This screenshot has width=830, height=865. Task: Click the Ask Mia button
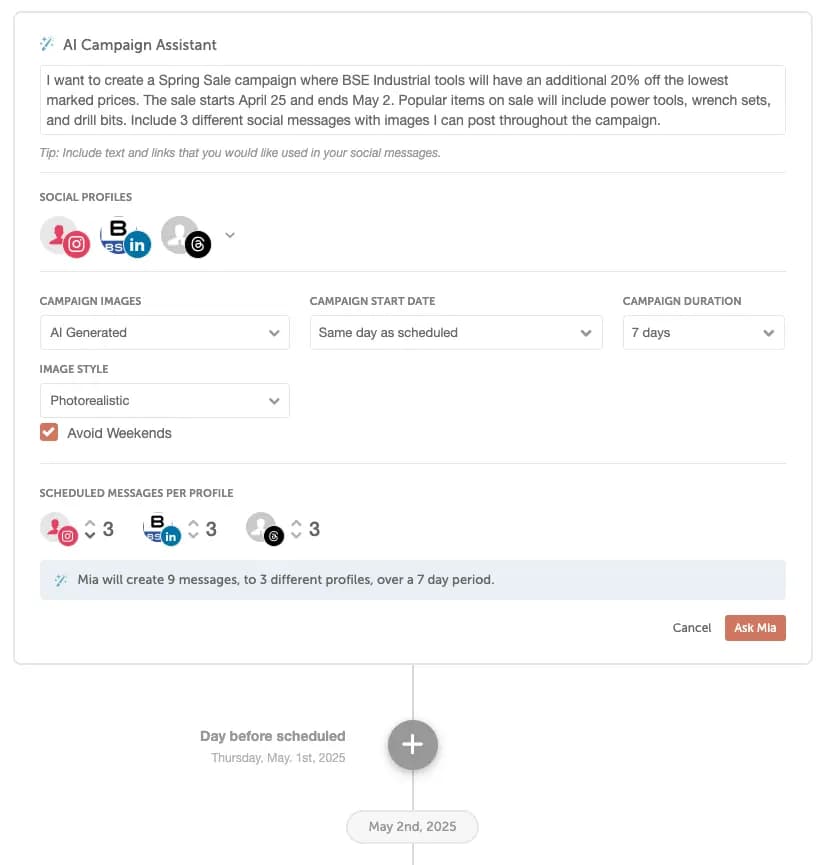pyautogui.click(x=755, y=628)
